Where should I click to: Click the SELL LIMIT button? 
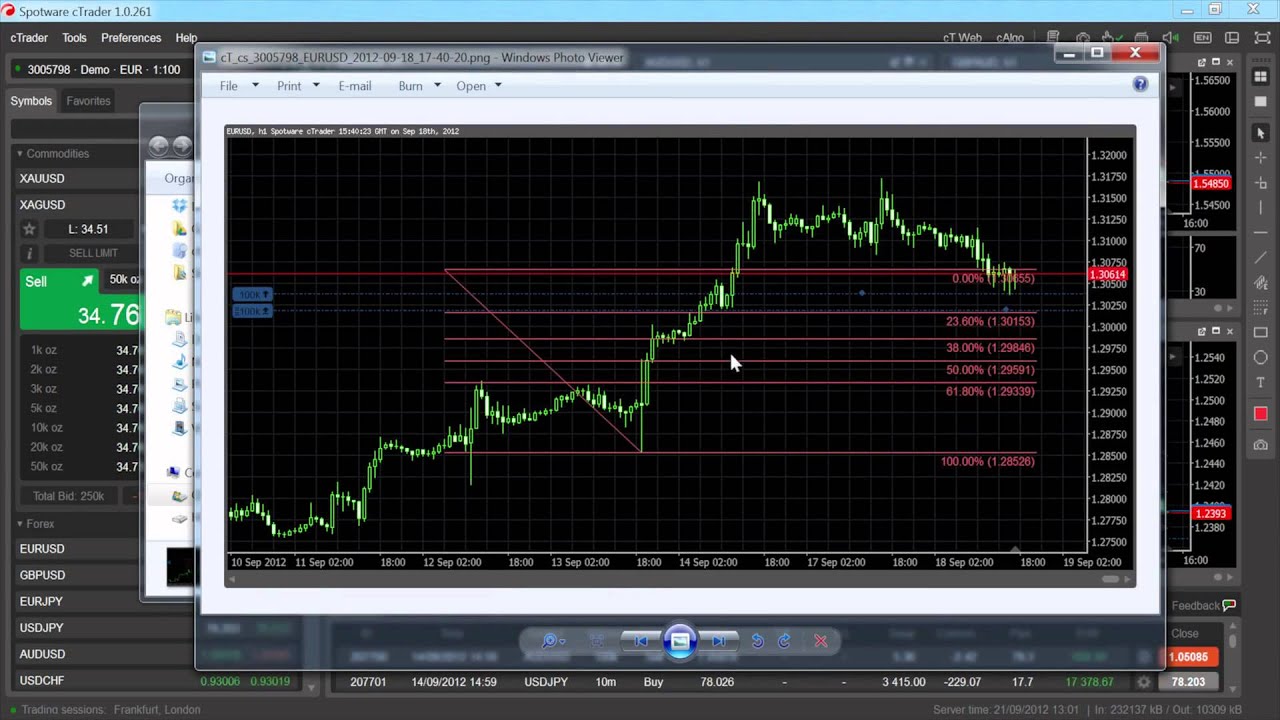[93, 253]
